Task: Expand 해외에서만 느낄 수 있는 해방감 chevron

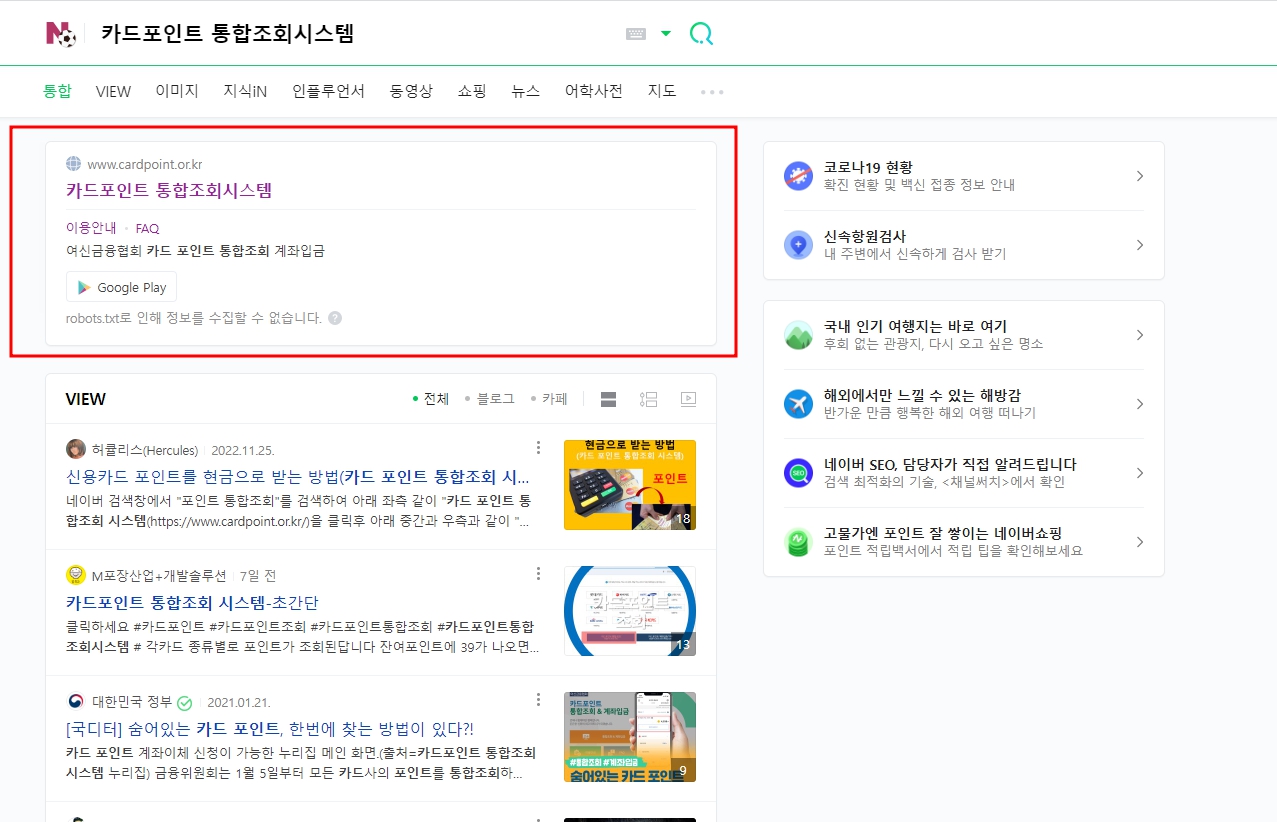Action: coord(1139,404)
